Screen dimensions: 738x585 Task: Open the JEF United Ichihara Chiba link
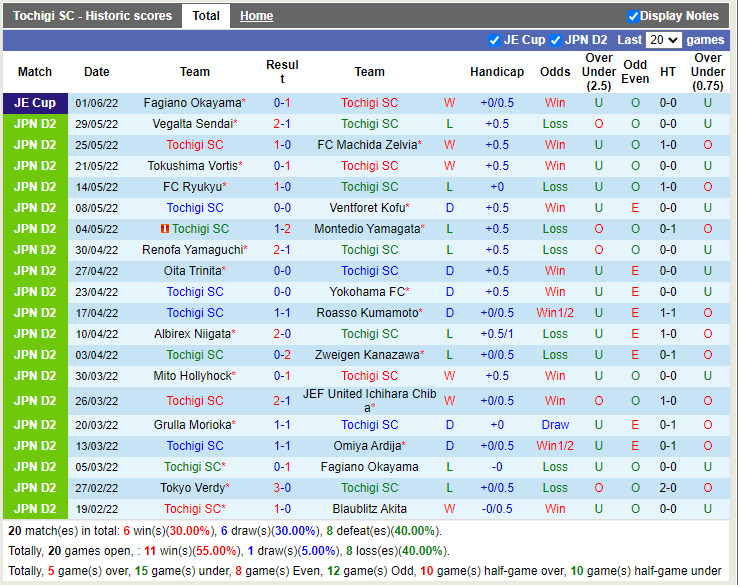pyautogui.click(x=369, y=394)
